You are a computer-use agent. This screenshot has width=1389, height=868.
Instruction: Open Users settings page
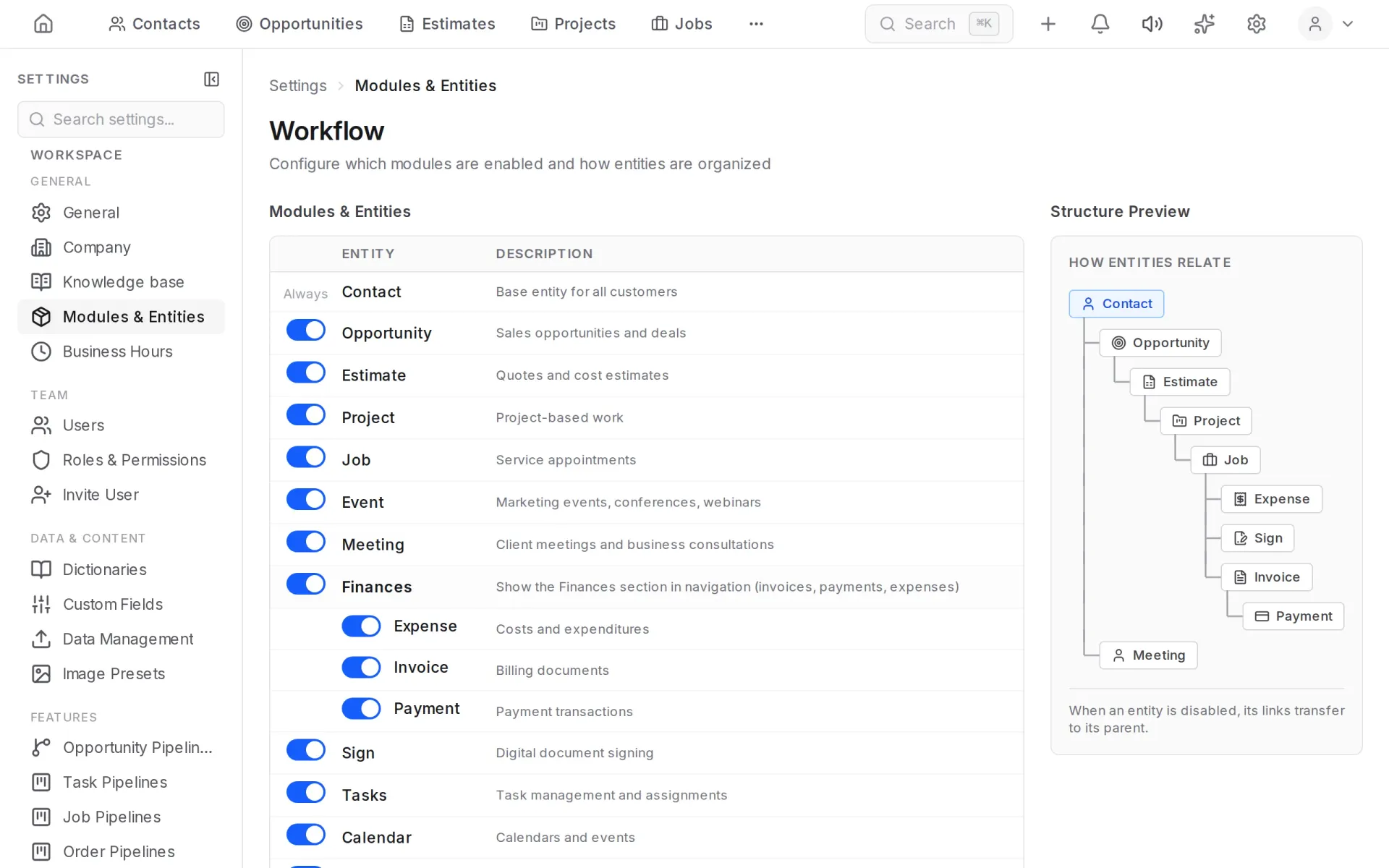pyautogui.click(x=121, y=425)
